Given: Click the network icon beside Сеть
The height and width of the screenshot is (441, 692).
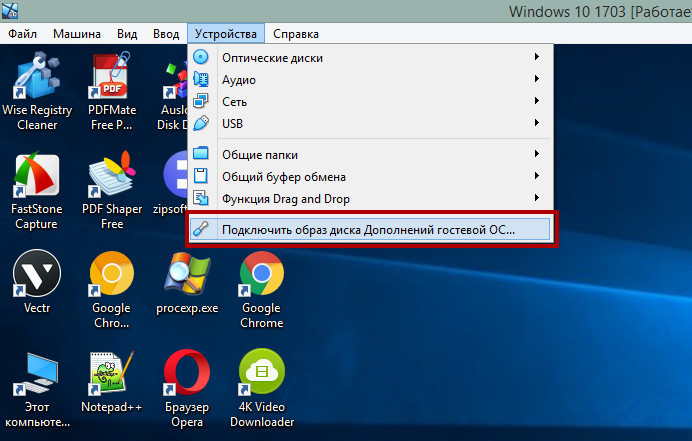Looking at the screenshot, I should 201,101.
